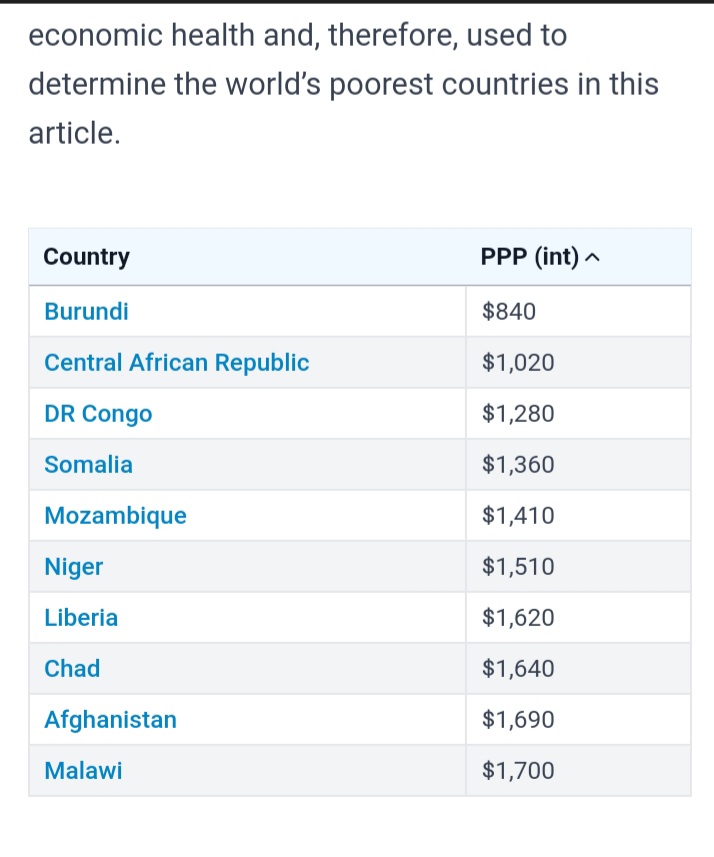The image size is (714, 857).
Task: Open the DR Congo link
Action: tap(98, 414)
